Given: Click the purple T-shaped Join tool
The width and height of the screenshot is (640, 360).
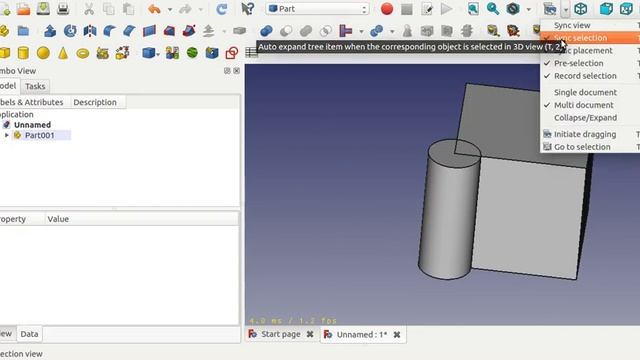Looking at the screenshot, I should click(345, 31).
